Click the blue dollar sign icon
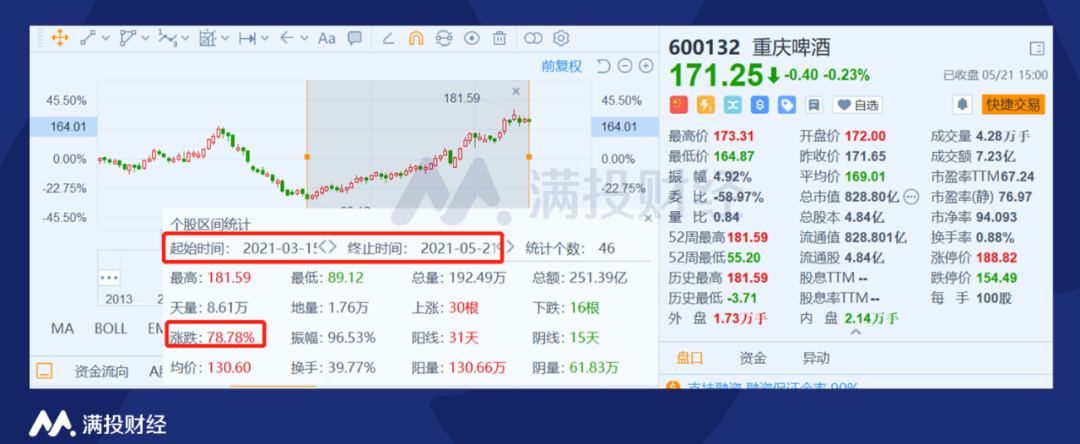This screenshot has height=444, width=1080. click(760, 105)
